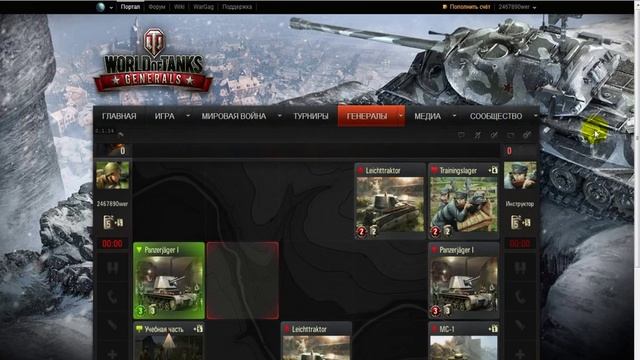The width and height of the screenshot is (640, 360).
Task: Expand the arrow next to СООБЩЕСТВО
Action: coord(535,116)
